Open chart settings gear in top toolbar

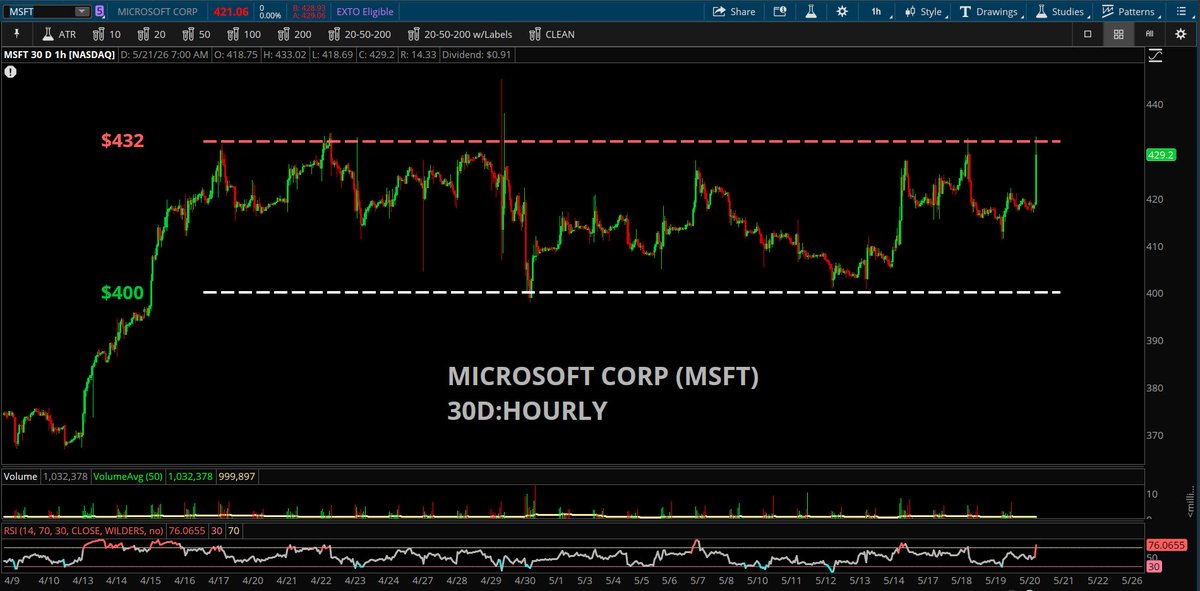[x=843, y=12]
